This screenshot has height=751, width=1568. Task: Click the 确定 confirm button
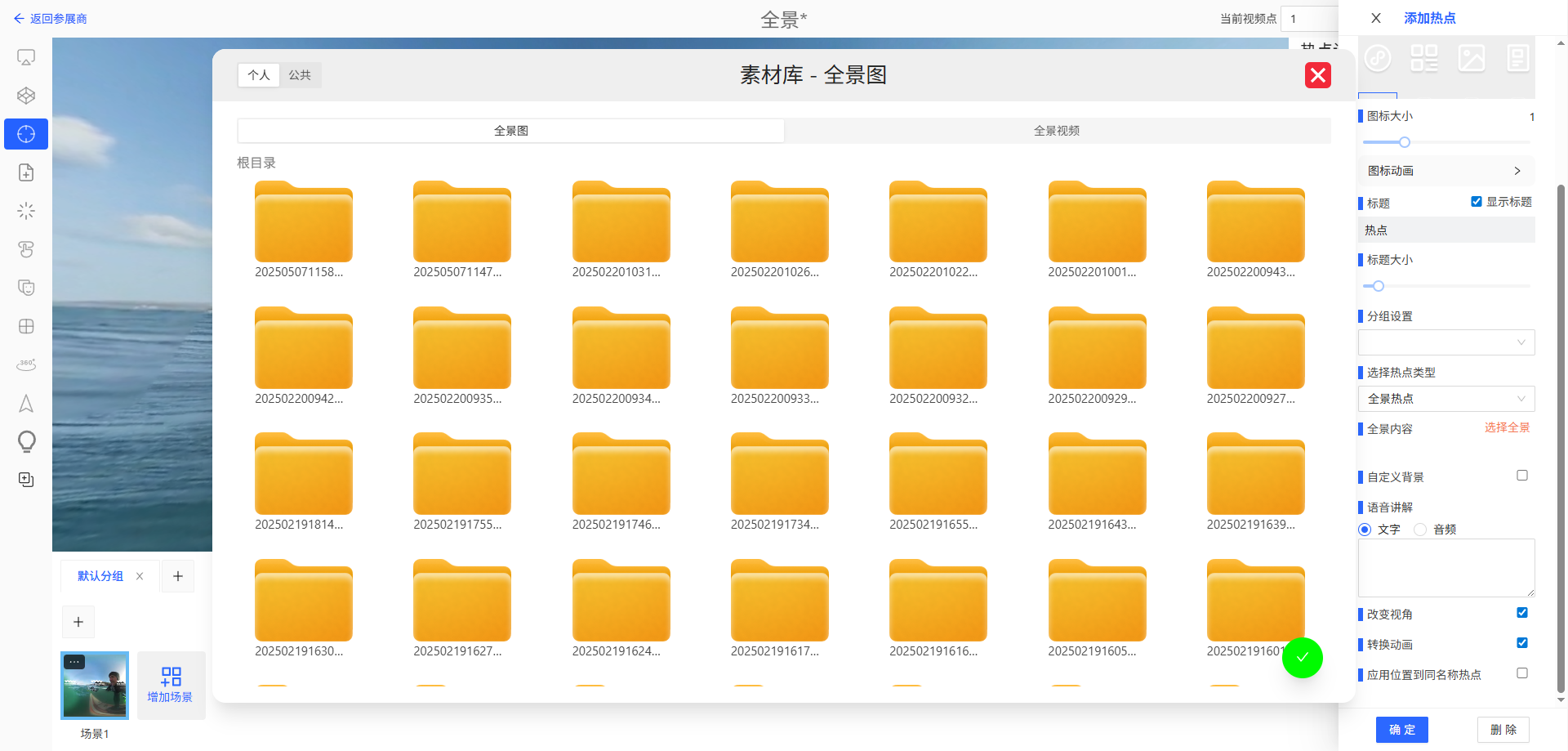tap(1401, 730)
